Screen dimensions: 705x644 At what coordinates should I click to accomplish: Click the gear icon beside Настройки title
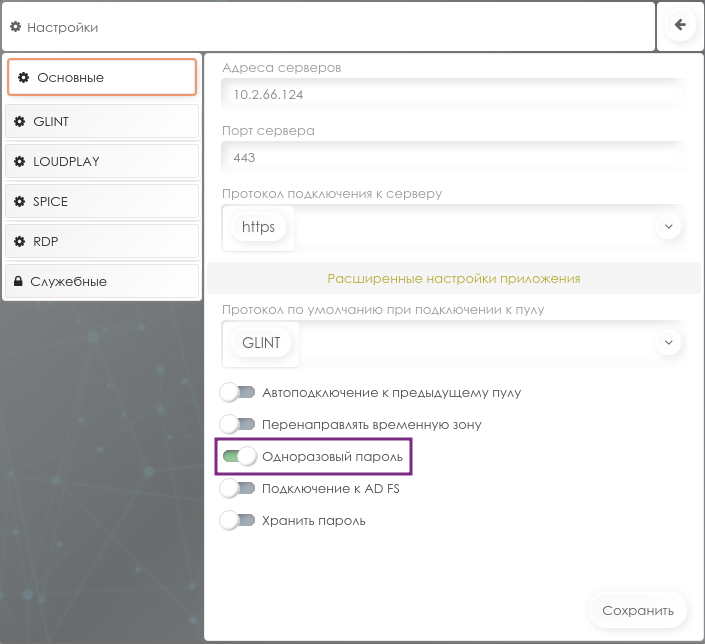point(15,27)
